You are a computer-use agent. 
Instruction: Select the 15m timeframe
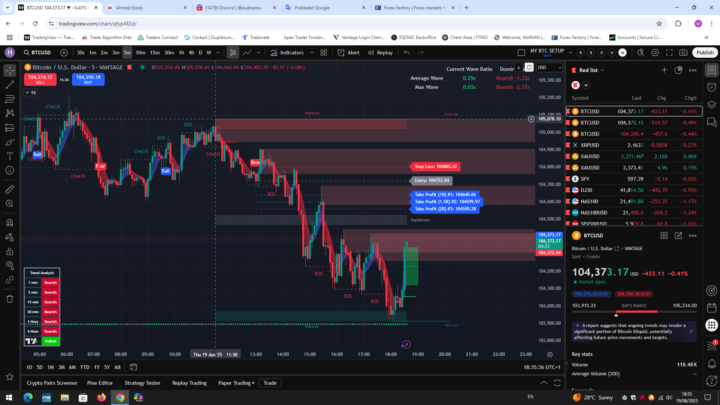pos(155,53)
